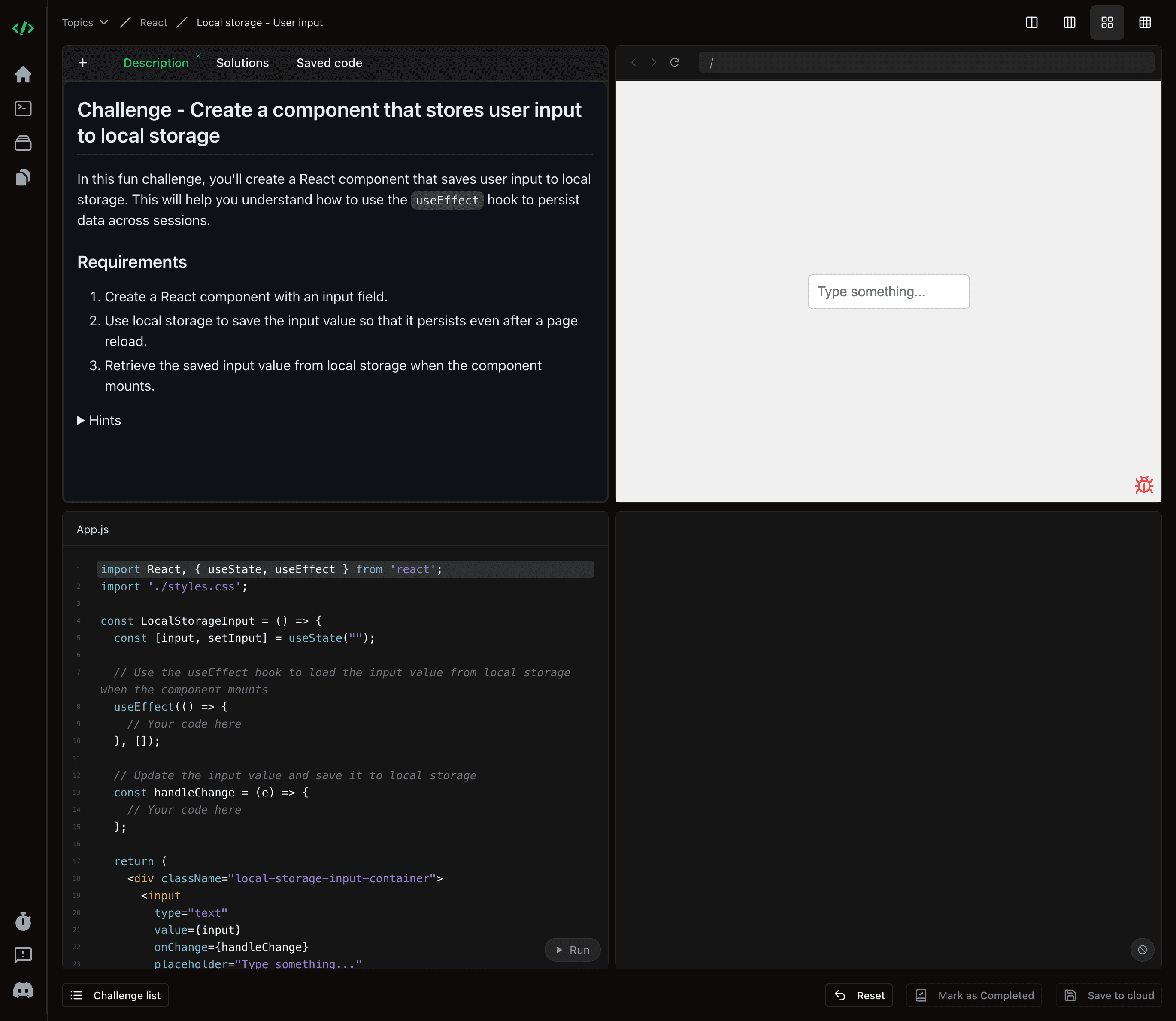Click Mark as Completed button
The image size is (1176, 1021).
pyautogui.click(x=975, y=995)
